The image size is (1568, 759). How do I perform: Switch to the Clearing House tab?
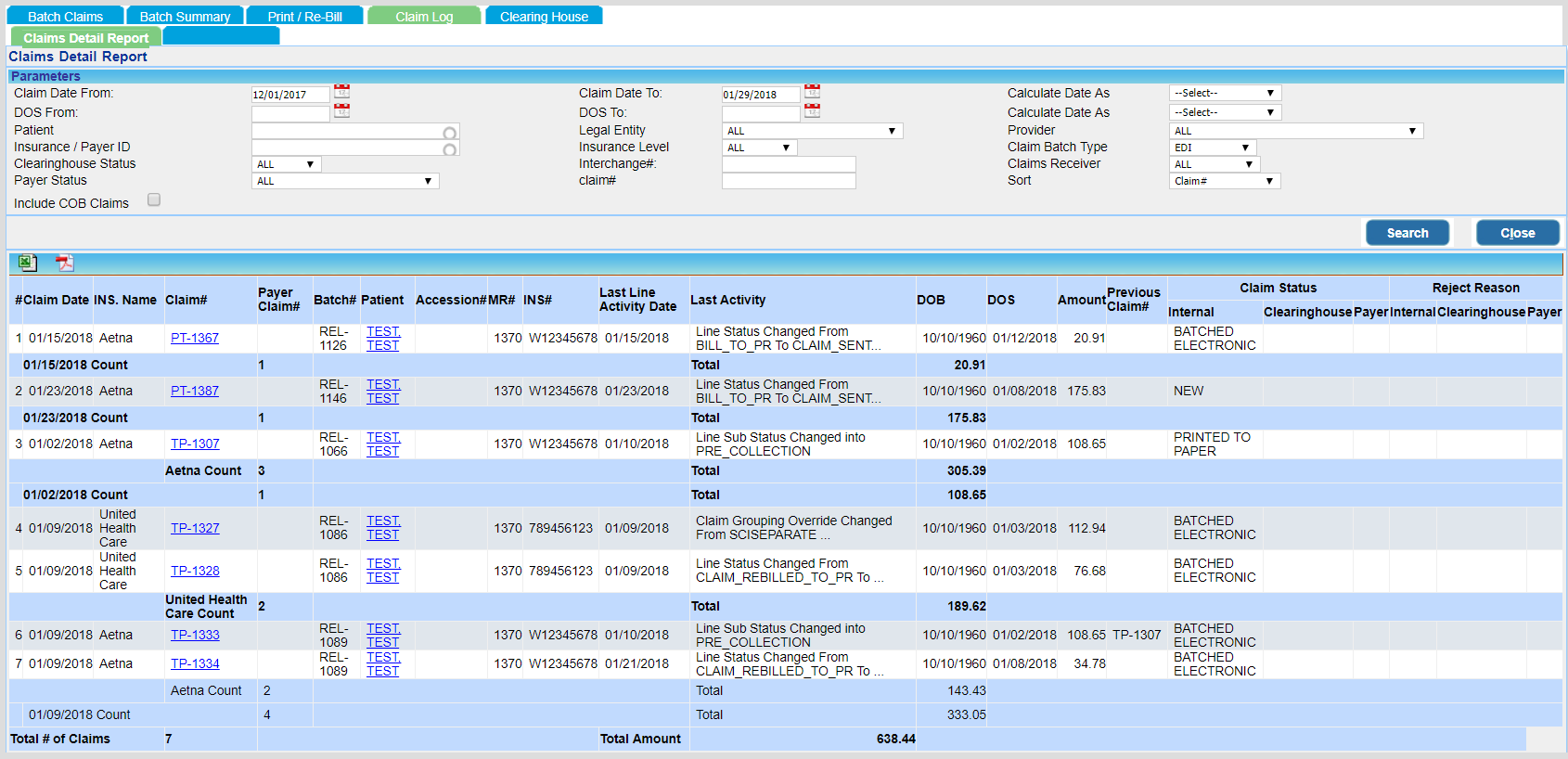coord(544,16)
